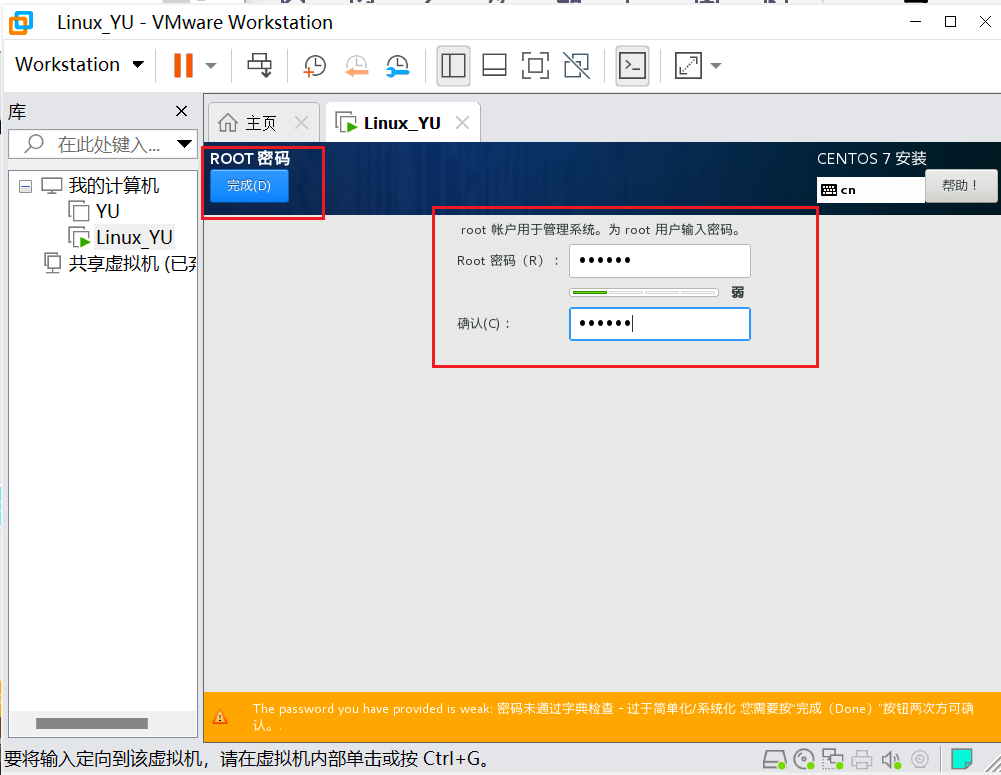The image size is (1001, 775).
Task: Open the snapshot manager
Action: pos(398,65)
